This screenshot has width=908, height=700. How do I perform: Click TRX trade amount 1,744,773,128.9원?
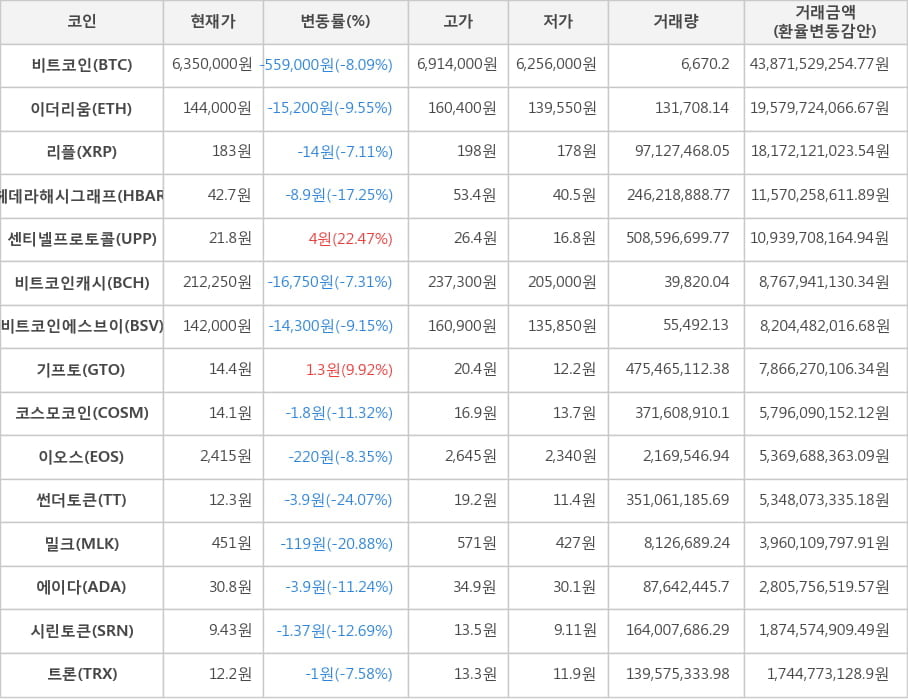point(828,674)
